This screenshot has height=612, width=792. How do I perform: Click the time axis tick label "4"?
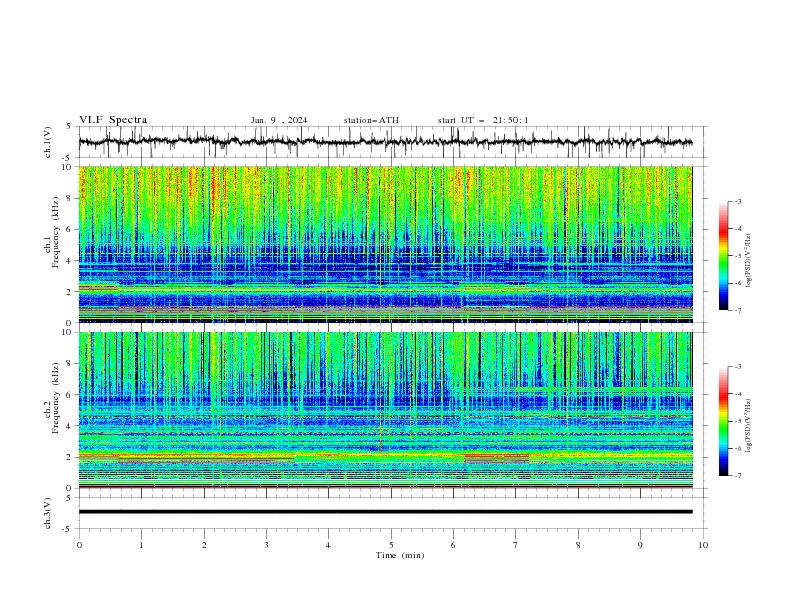328,545
